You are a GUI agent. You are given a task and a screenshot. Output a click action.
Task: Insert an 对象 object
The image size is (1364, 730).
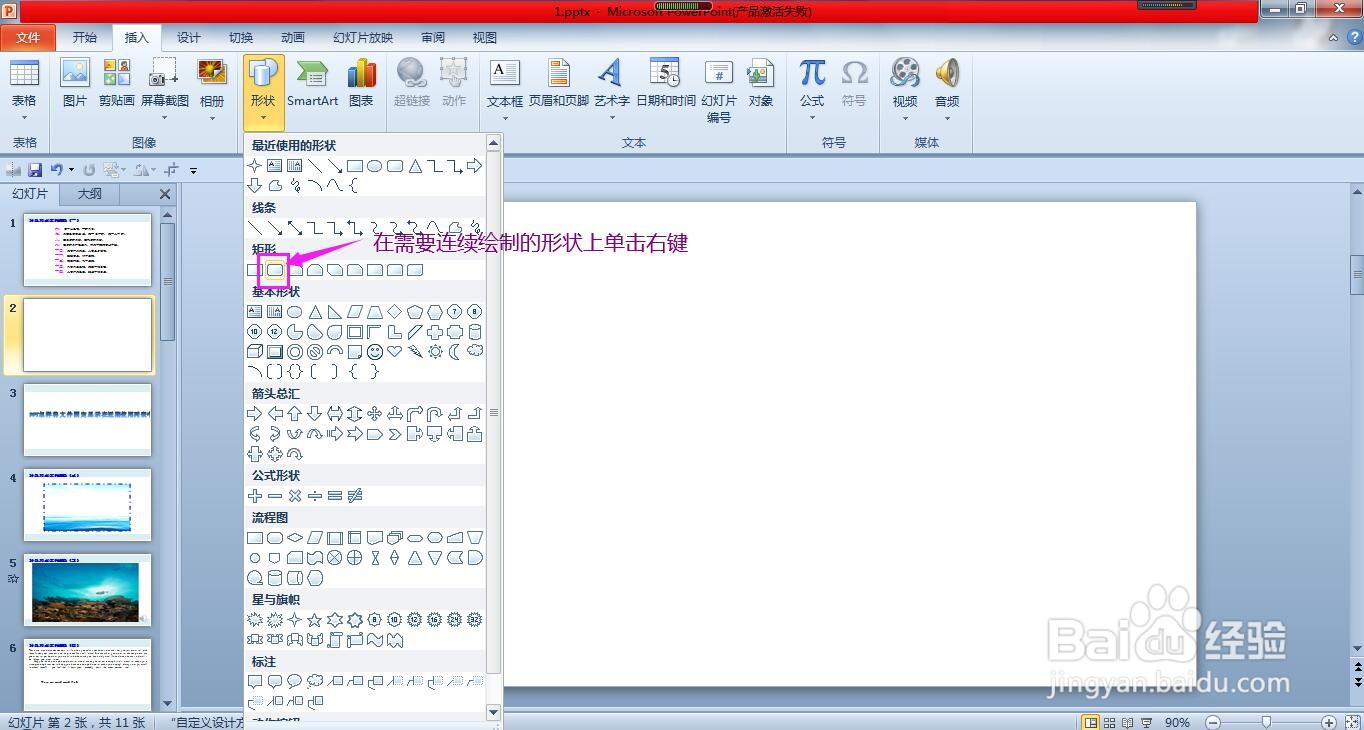(761, 82)
